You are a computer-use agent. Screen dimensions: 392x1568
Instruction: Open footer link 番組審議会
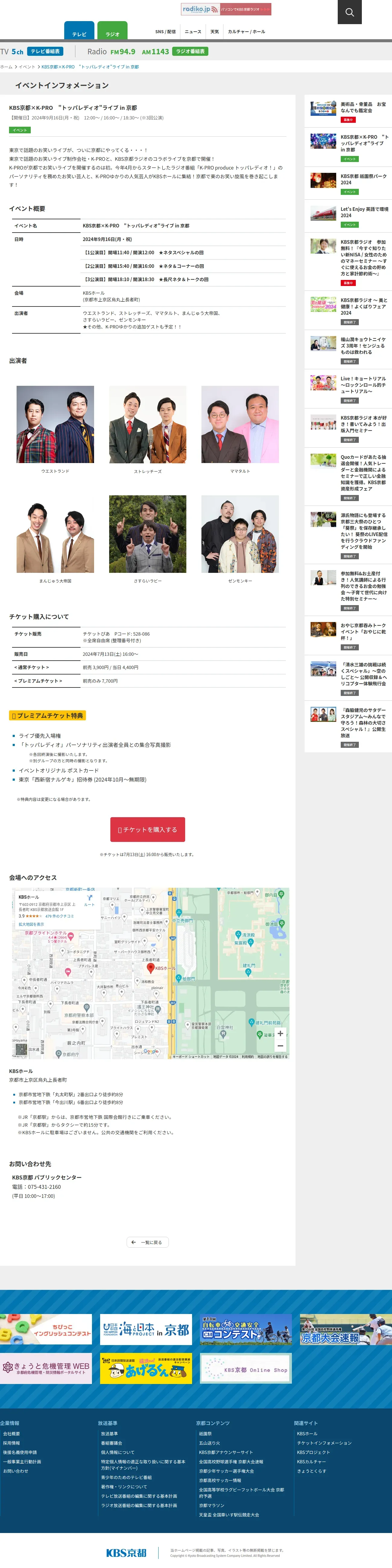[x=111, y=1443]
